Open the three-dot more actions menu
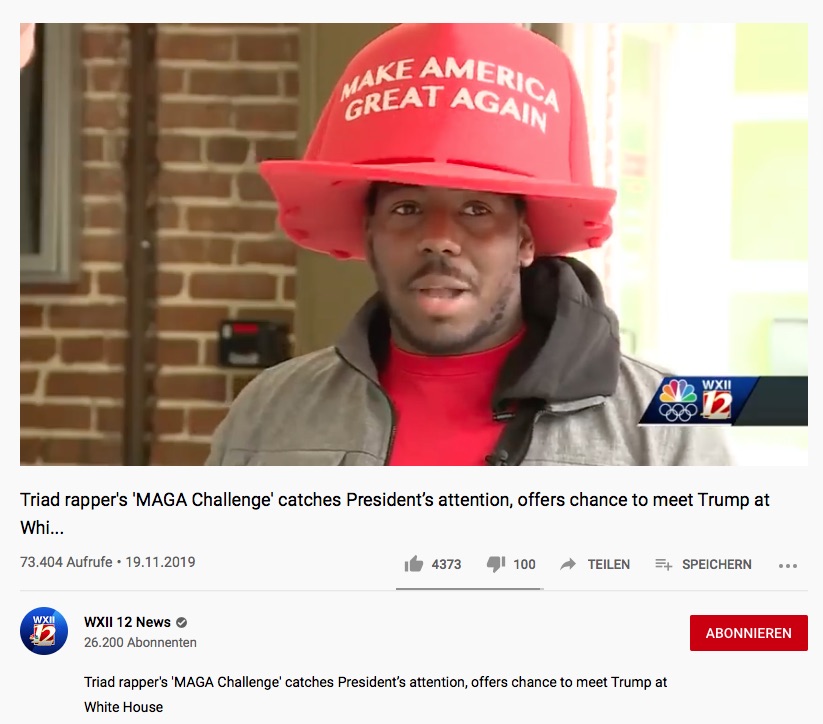The height and width of the screenshot is (724, 823). [x=788, y=565]
